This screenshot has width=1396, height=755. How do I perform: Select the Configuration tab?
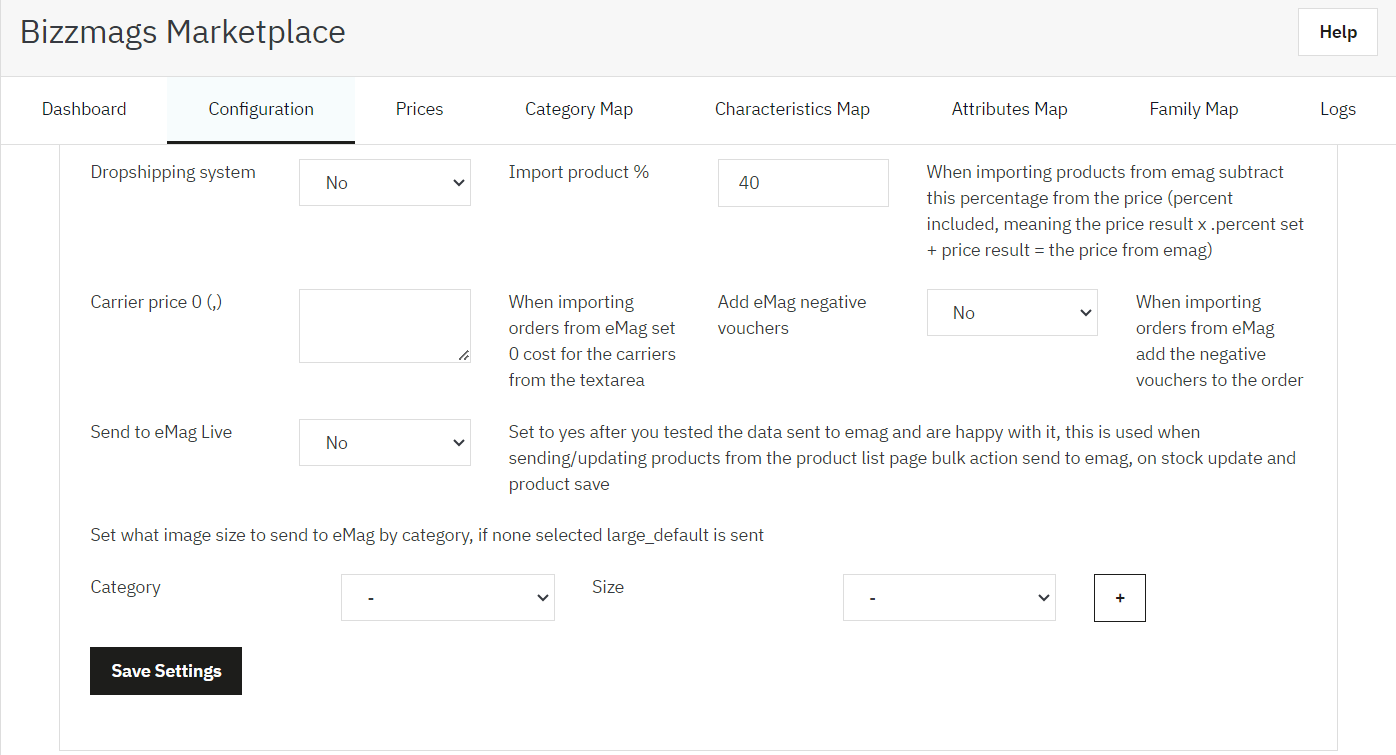(261, 109)
